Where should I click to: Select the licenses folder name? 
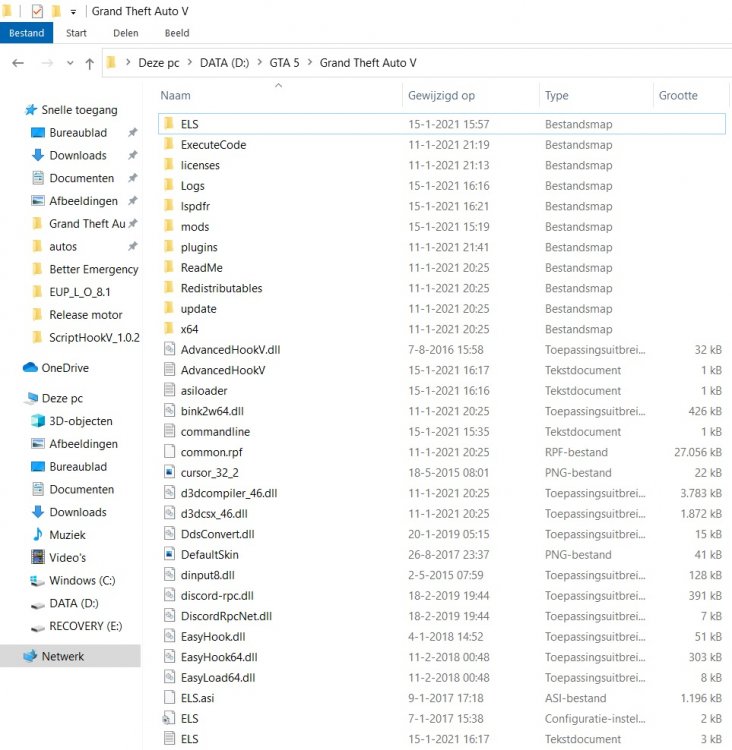coord(200,165)
